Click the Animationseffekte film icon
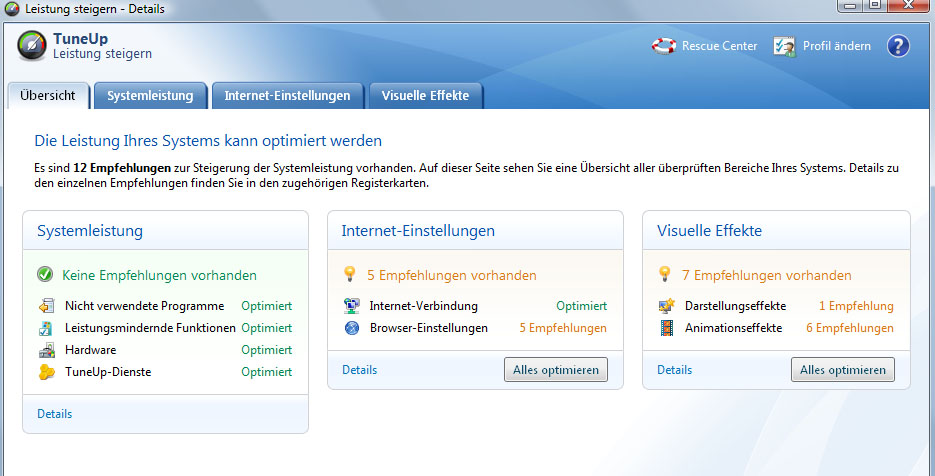Image resolution: width=935 pixels, height=476 pixels. point(667,328)
